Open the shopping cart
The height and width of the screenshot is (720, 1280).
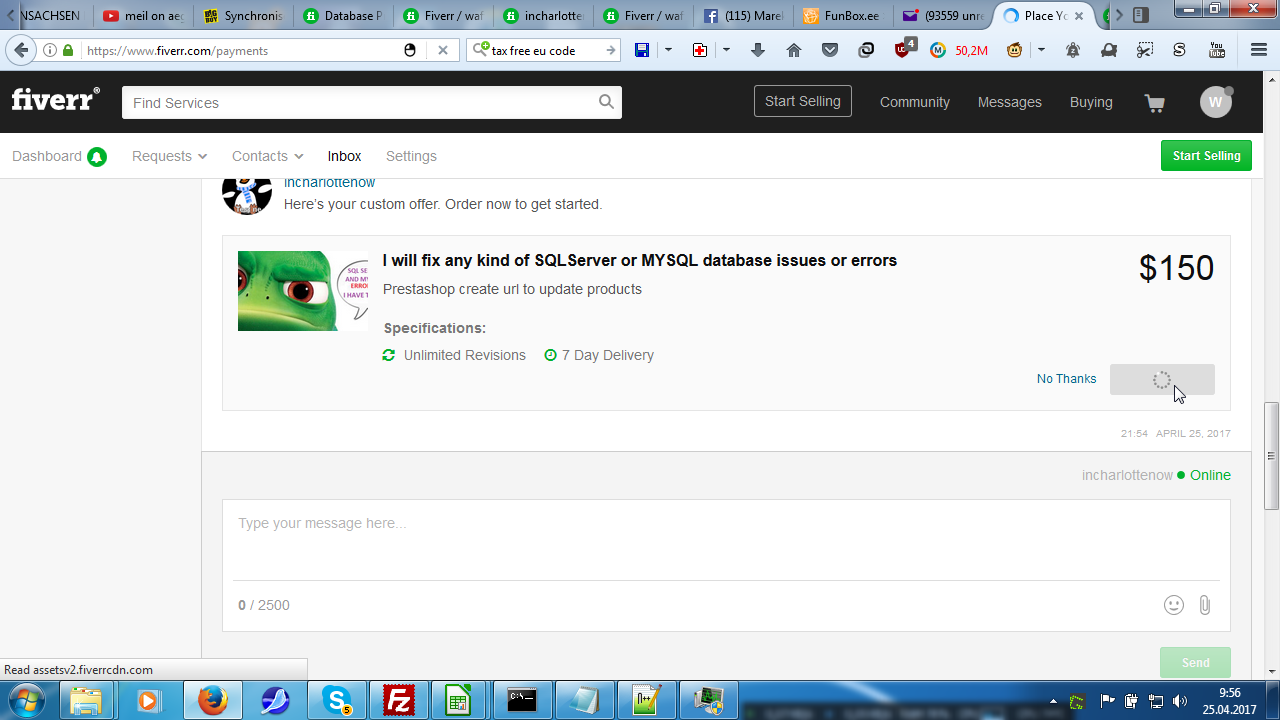1155,103
